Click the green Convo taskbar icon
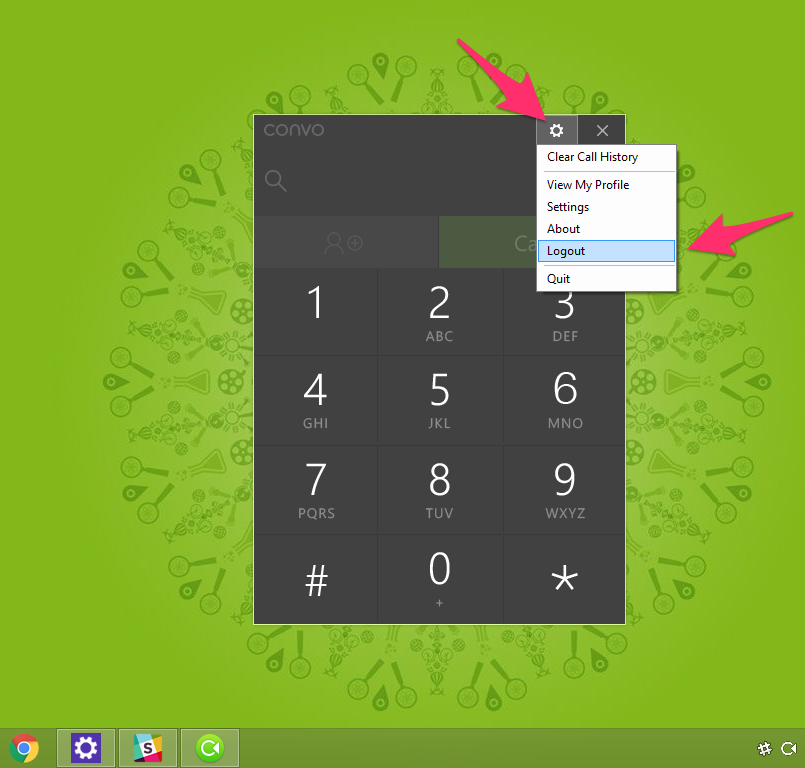This screenshot has height=768, width=805. pyautogui.click(x=209, y=748)
